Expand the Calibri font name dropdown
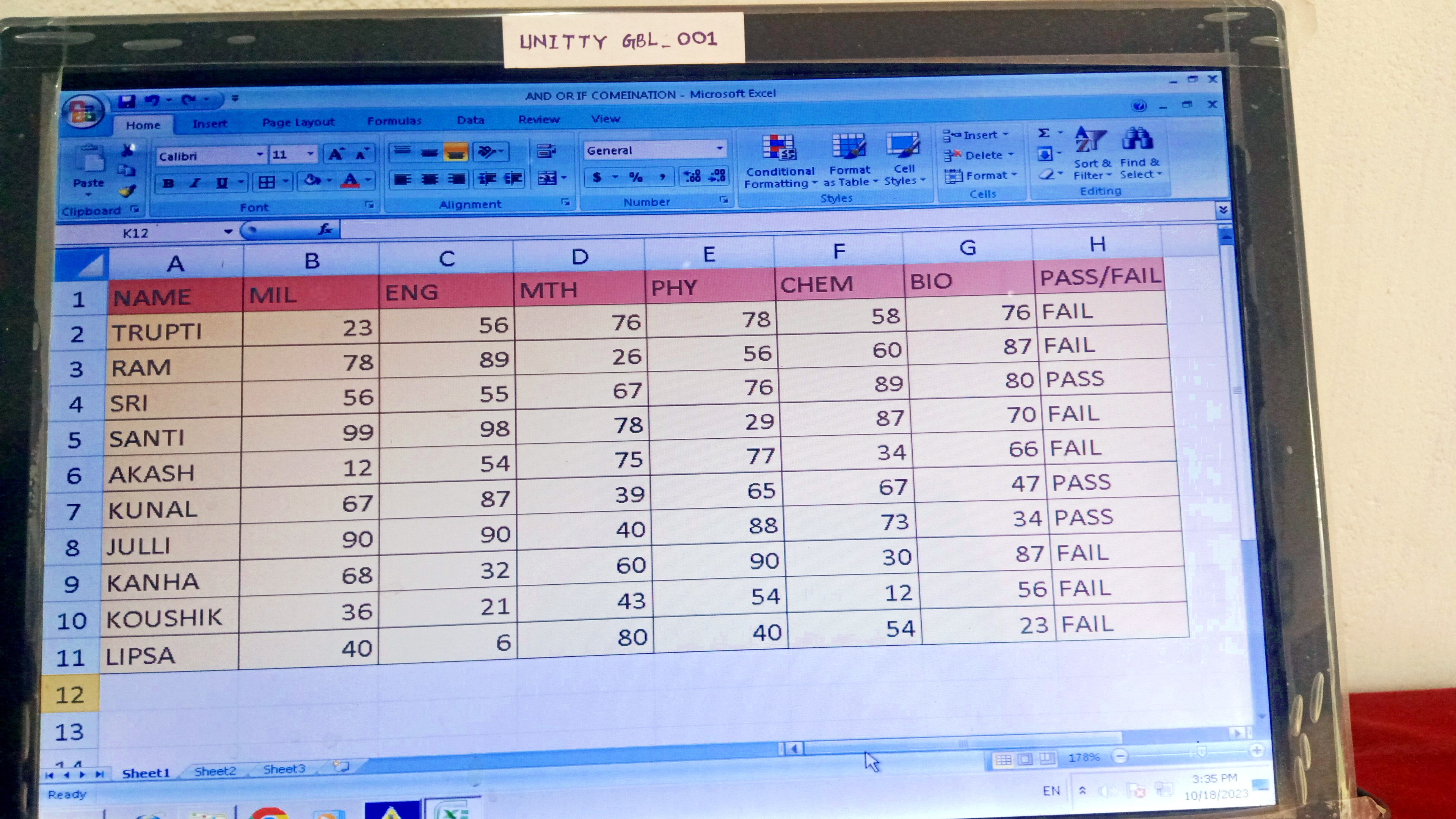This screenshot has width=1456, height=819. pyautogui.click(x=259, y=154)
